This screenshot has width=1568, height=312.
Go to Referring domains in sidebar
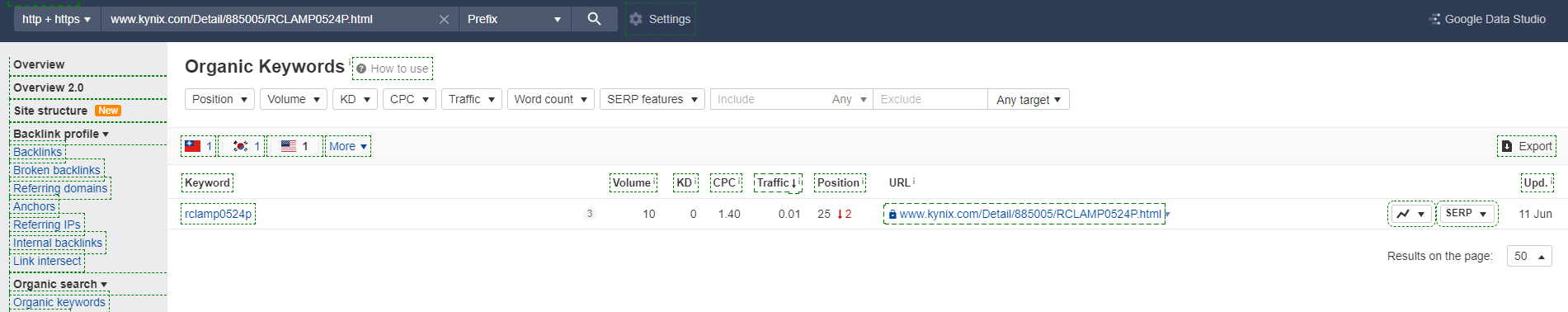60,188
